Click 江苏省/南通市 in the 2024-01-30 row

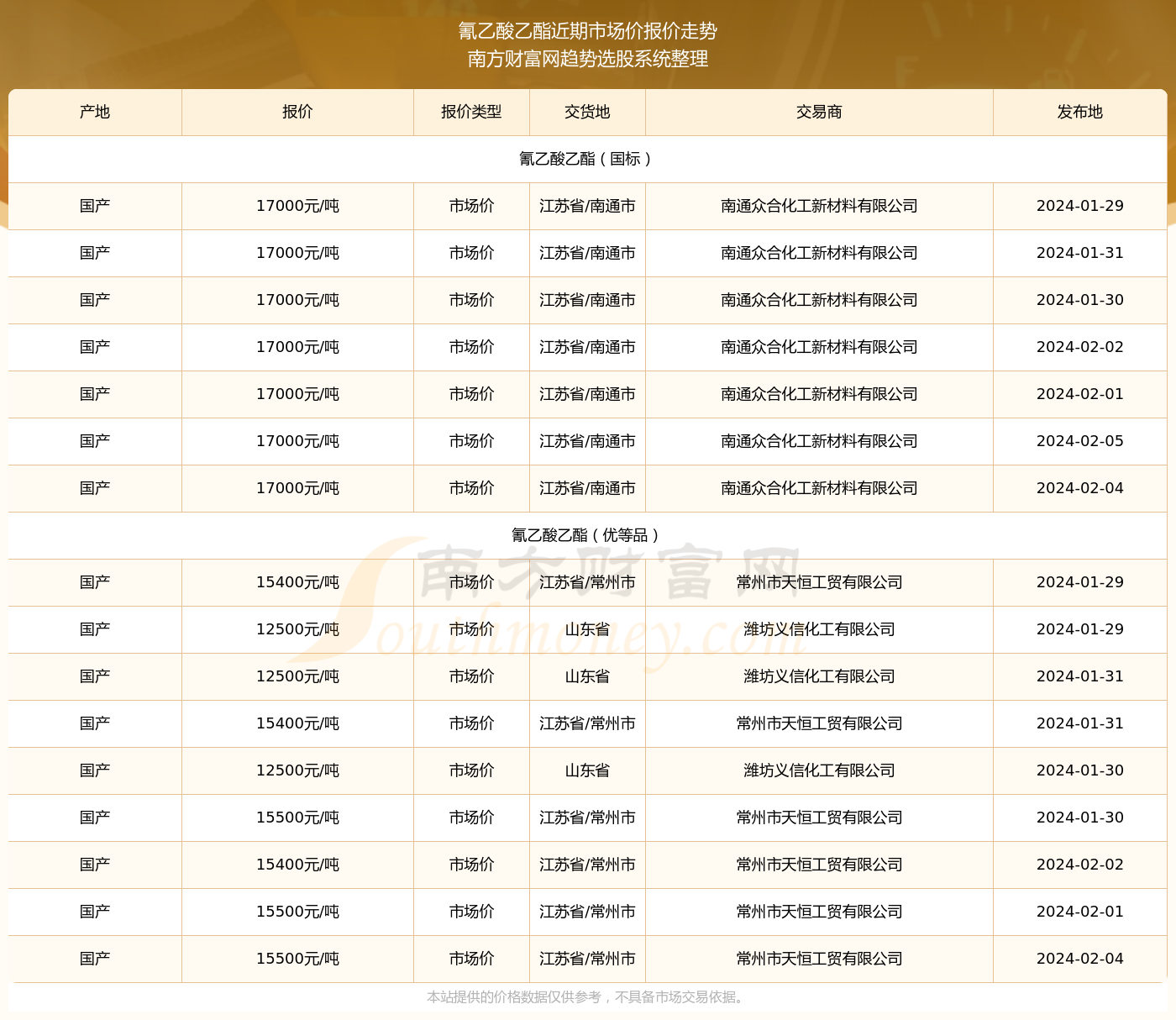pyautogui.click(x=587, y=300)
